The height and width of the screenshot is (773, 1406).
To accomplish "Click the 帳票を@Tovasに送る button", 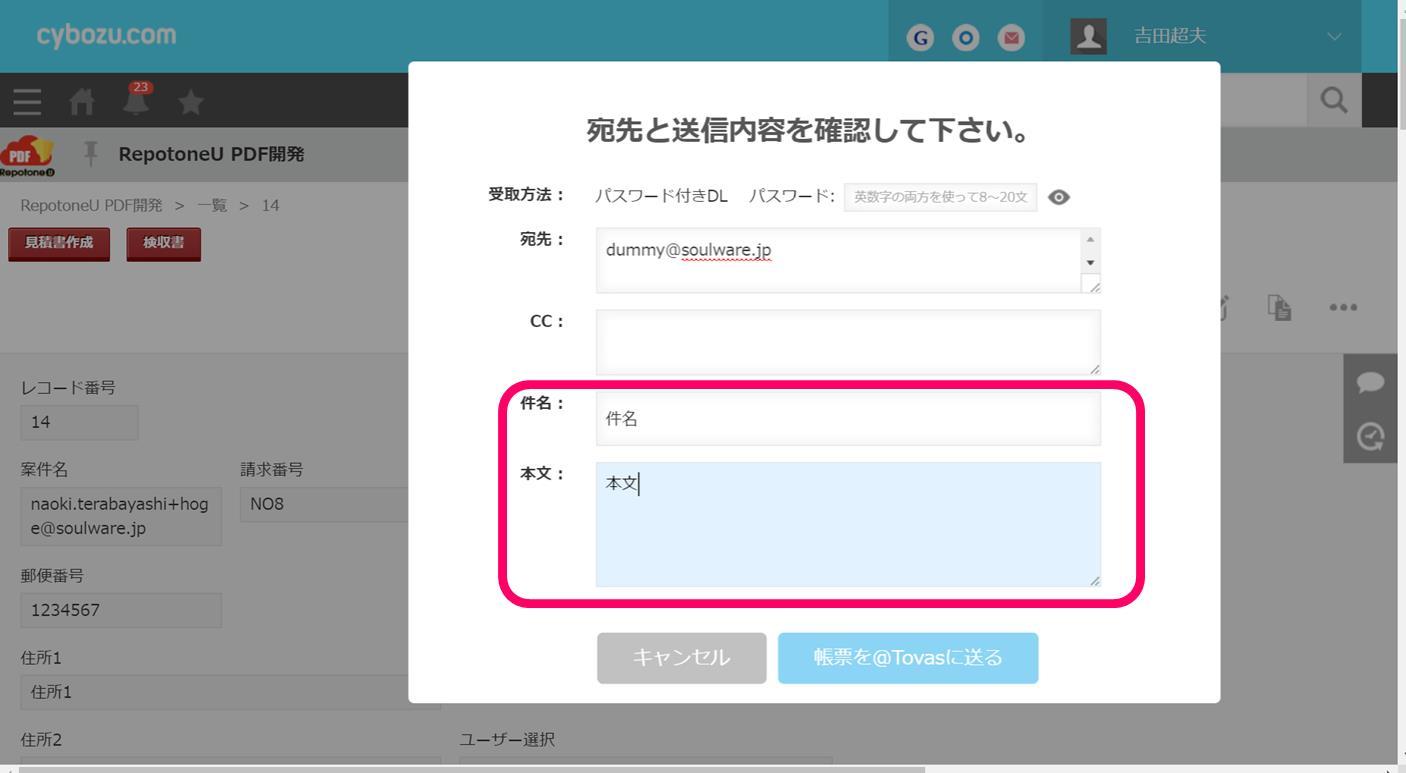I will click(x=907, y=658).
